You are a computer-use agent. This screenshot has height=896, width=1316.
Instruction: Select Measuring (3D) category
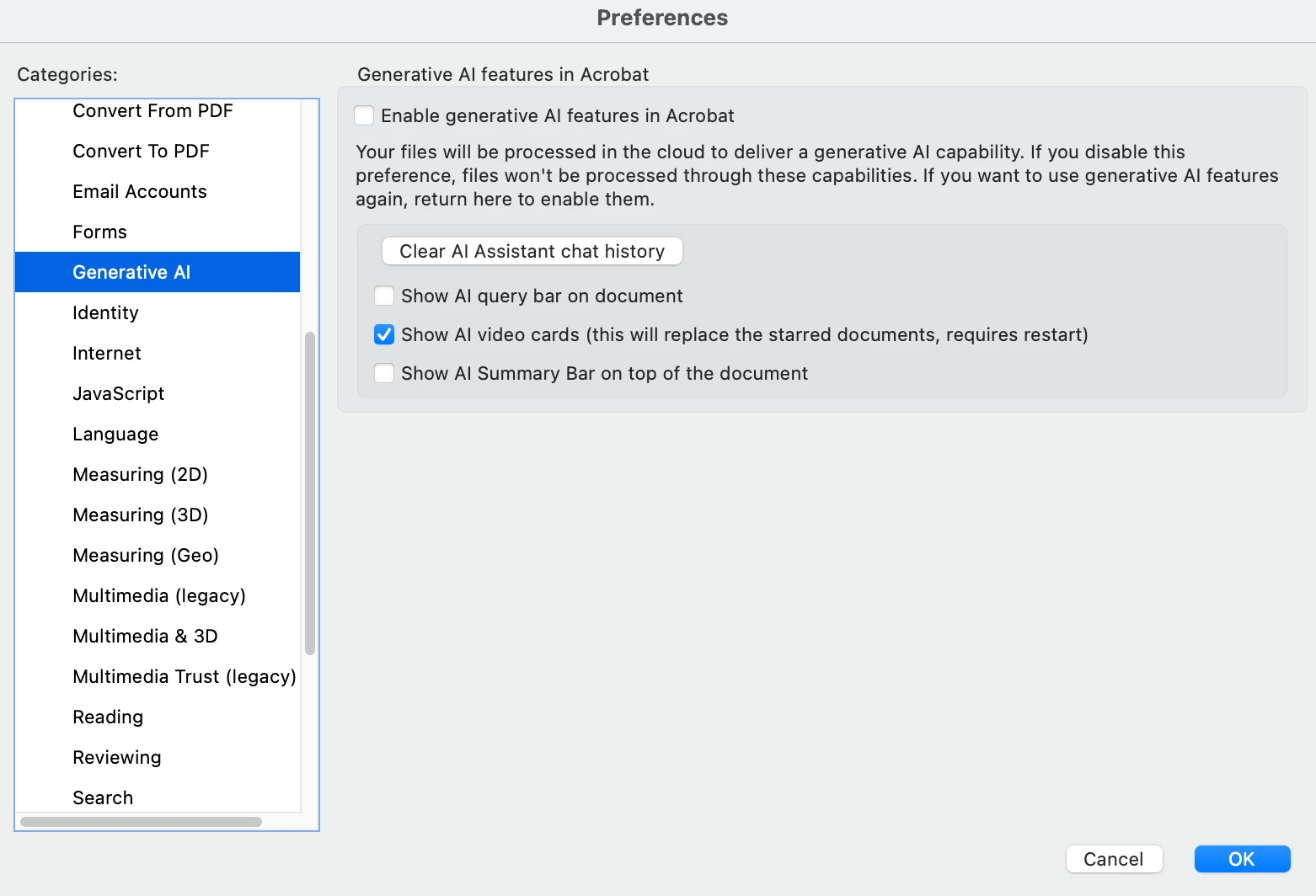tap(158, 515)
